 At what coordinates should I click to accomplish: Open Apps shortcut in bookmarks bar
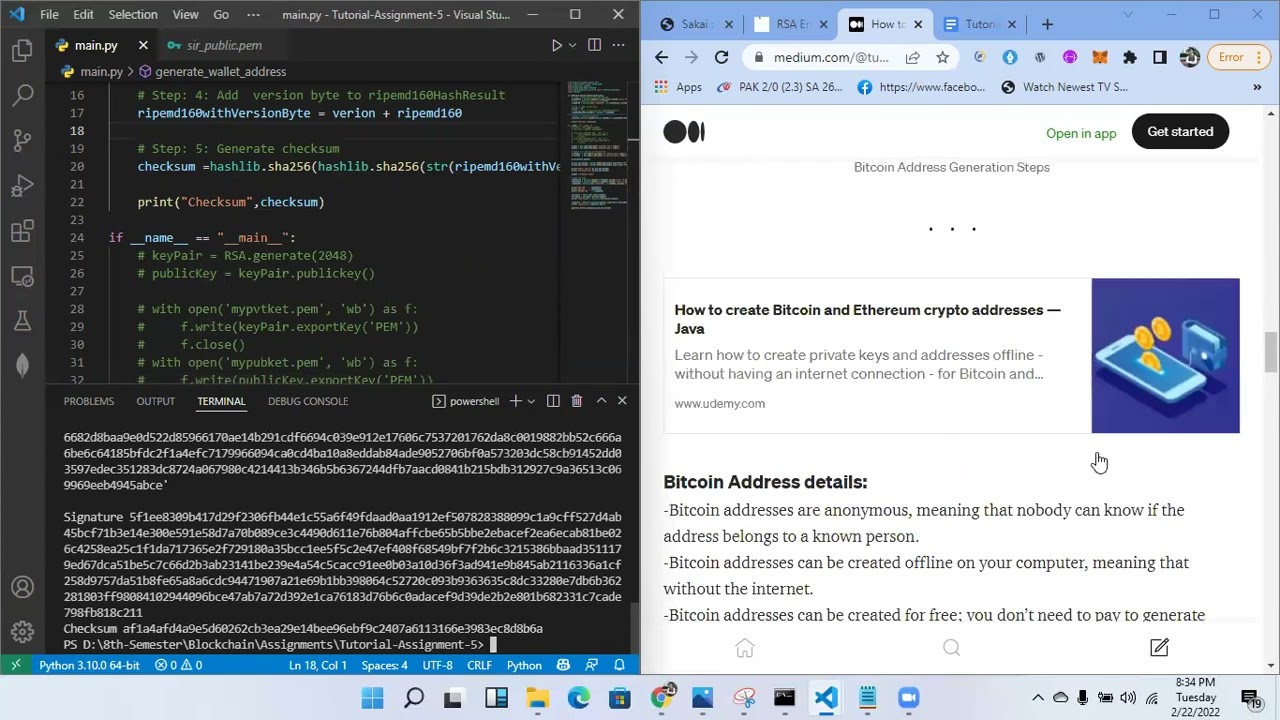pos(678,87)
